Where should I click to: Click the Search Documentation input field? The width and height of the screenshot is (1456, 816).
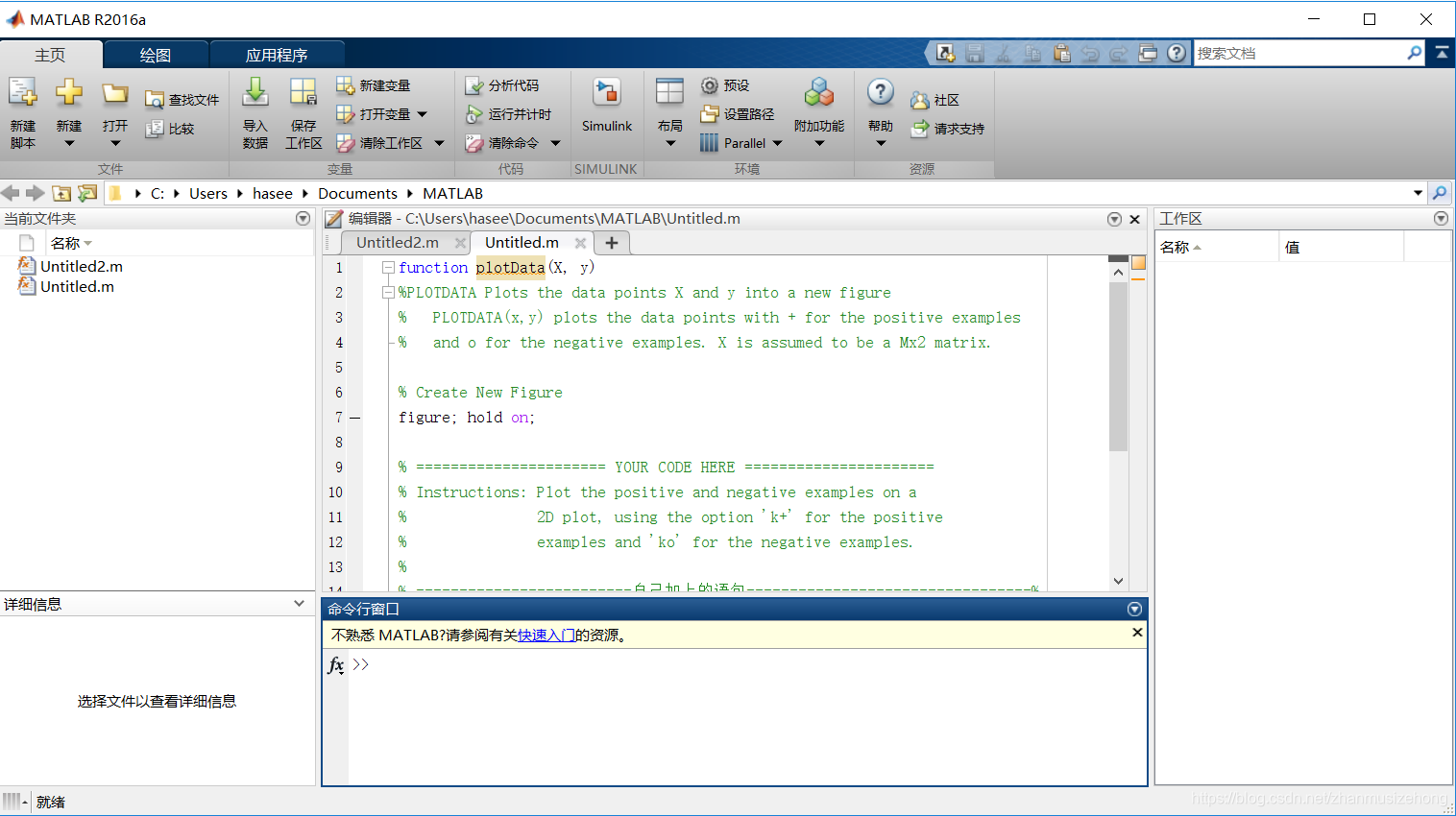pos(1298,53)
